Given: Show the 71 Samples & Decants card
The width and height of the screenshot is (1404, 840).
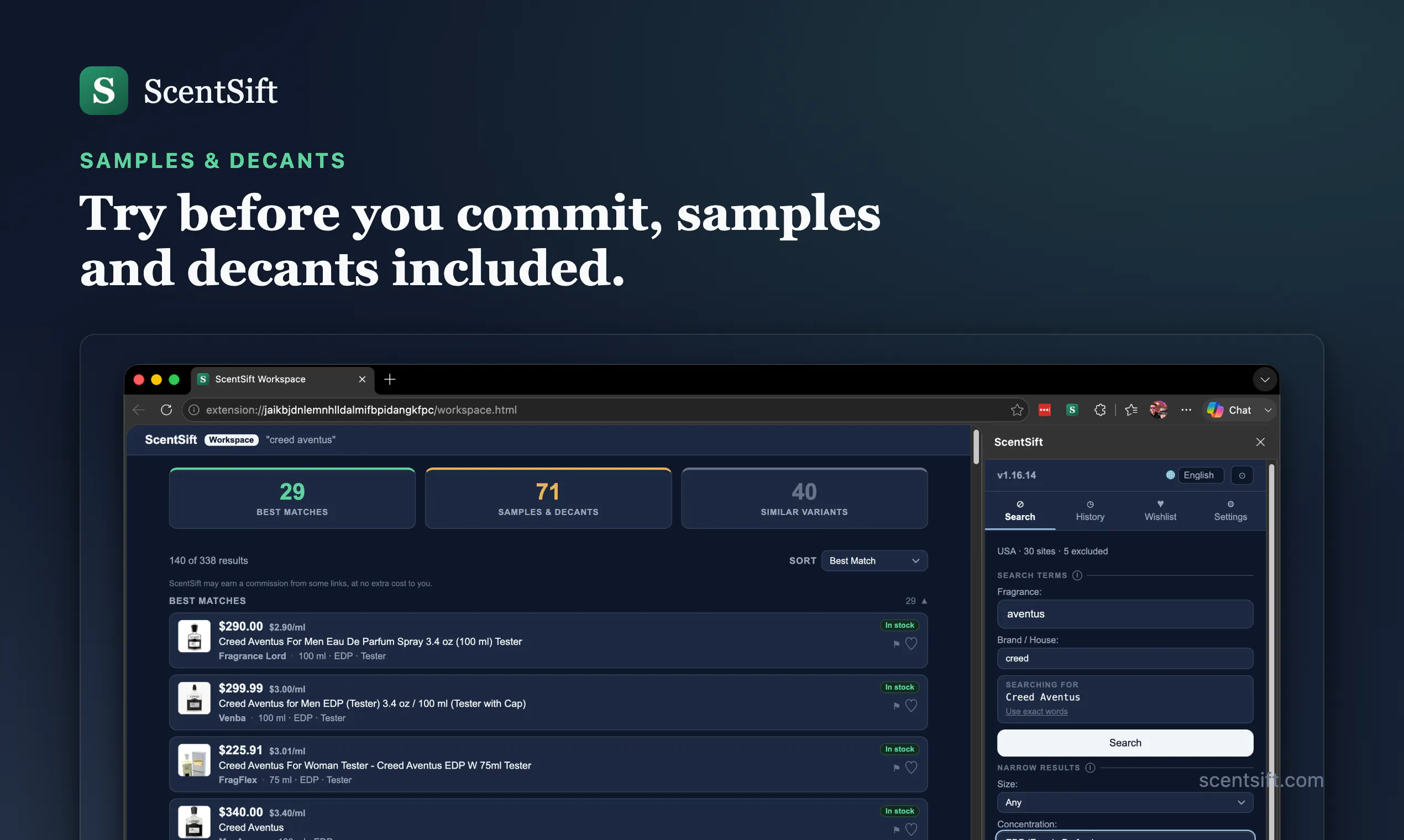Looking at the screenshot, I should 548,498.
